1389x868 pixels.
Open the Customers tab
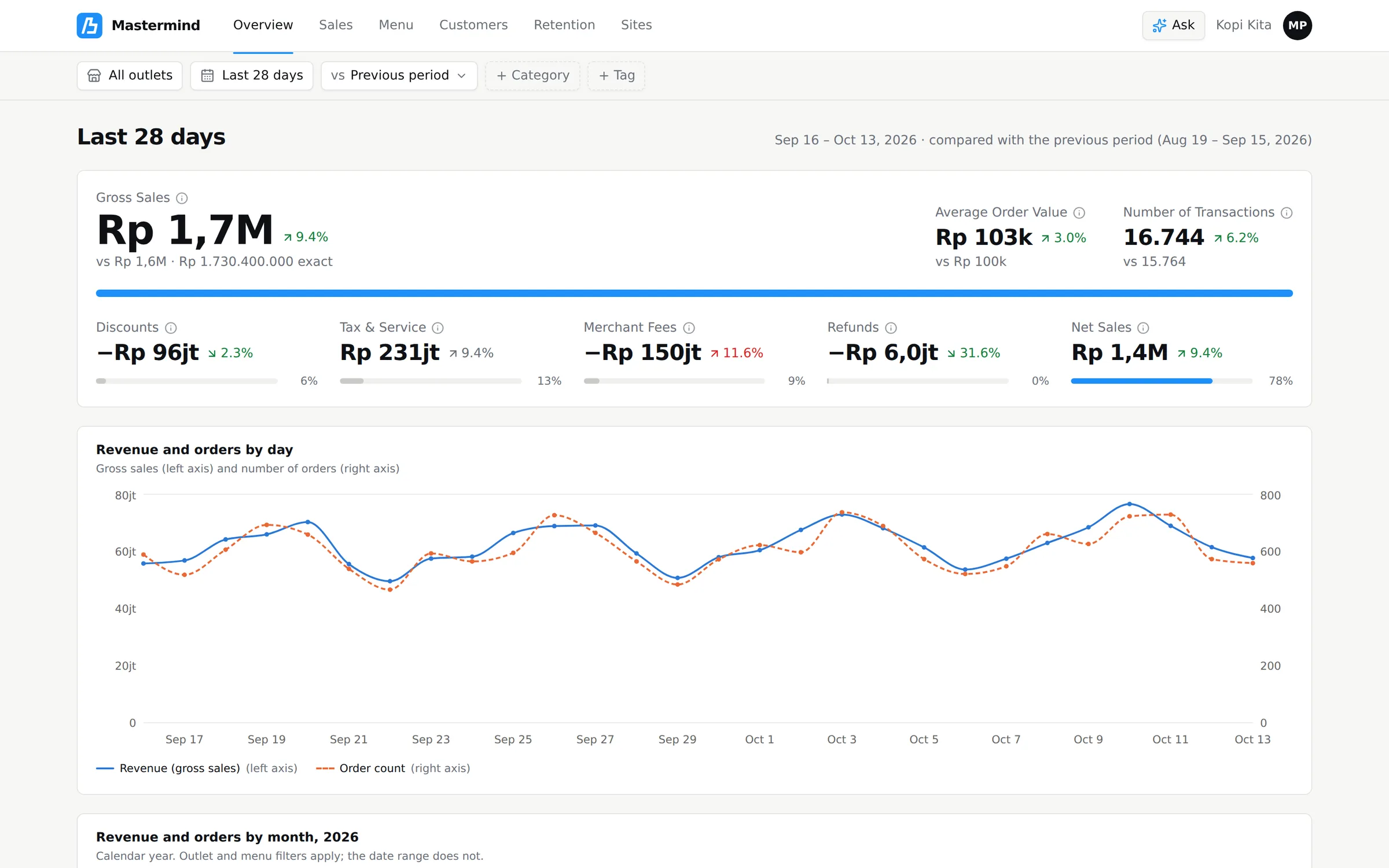point(473,25)
